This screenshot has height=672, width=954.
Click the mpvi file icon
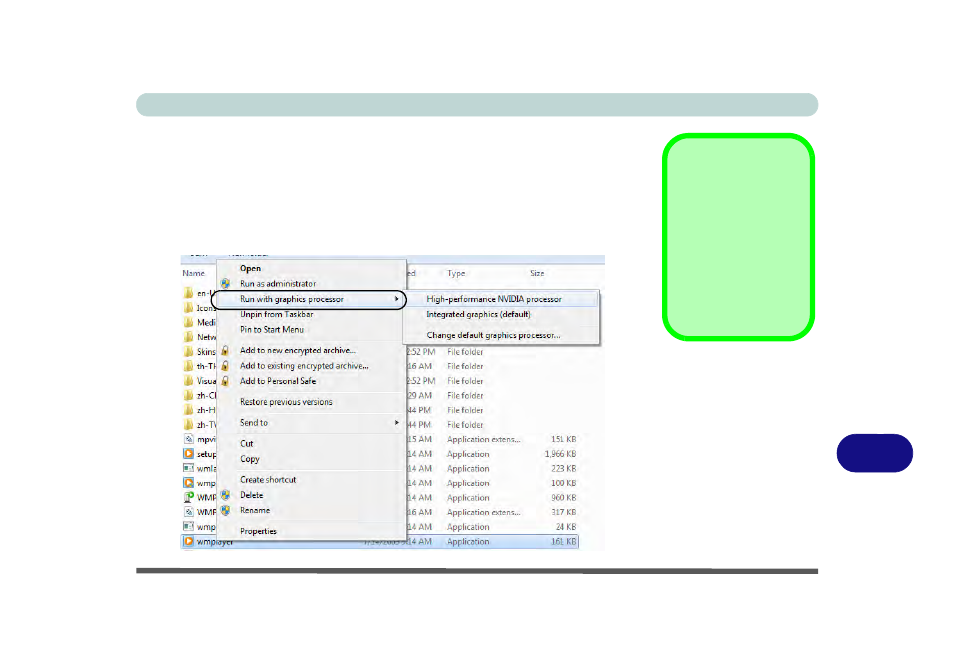click(x=189, y=439)
